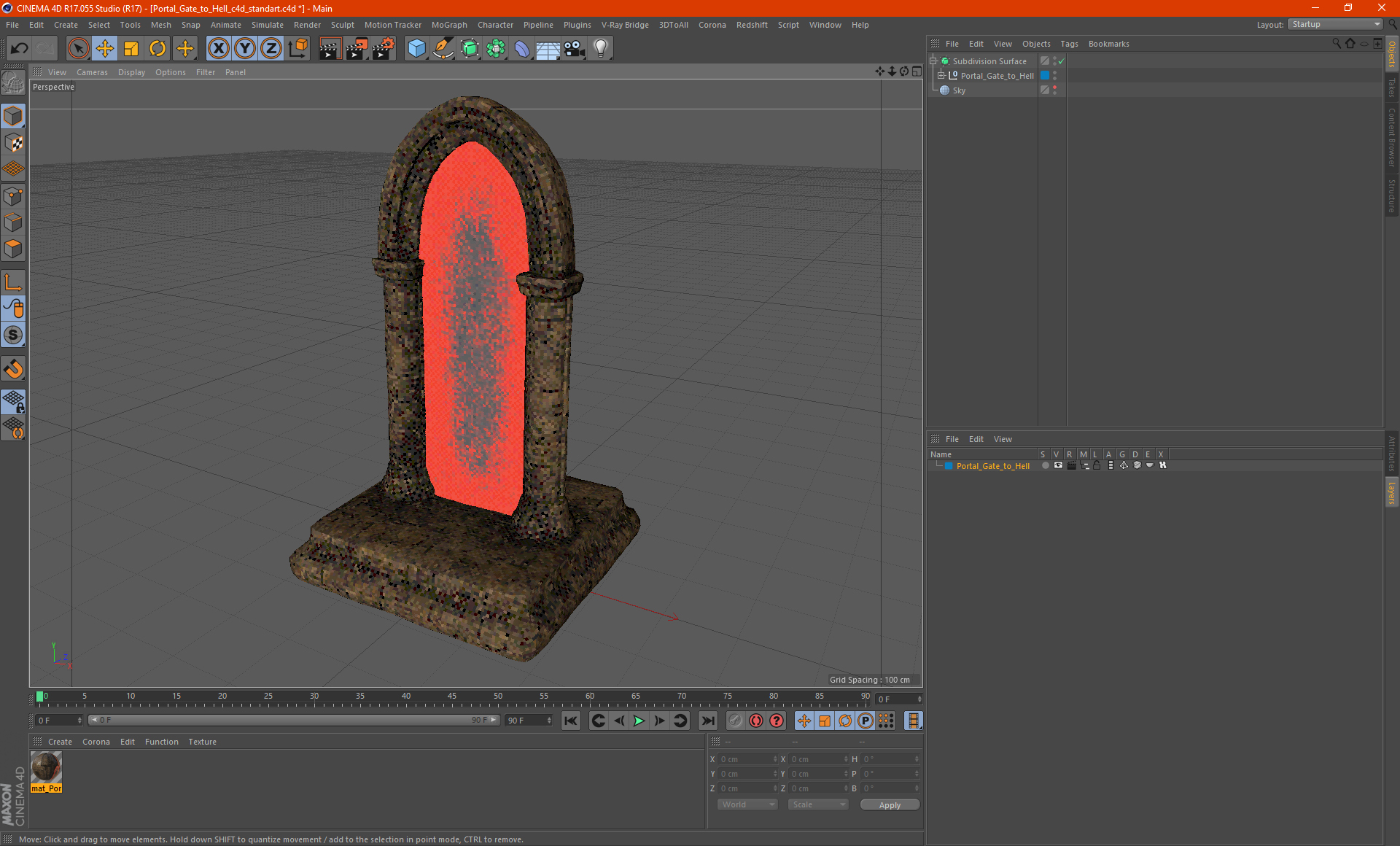1400x846 pixels.
Task: Open Object Manager Tags menu
Action: [x=1069, y=44]
